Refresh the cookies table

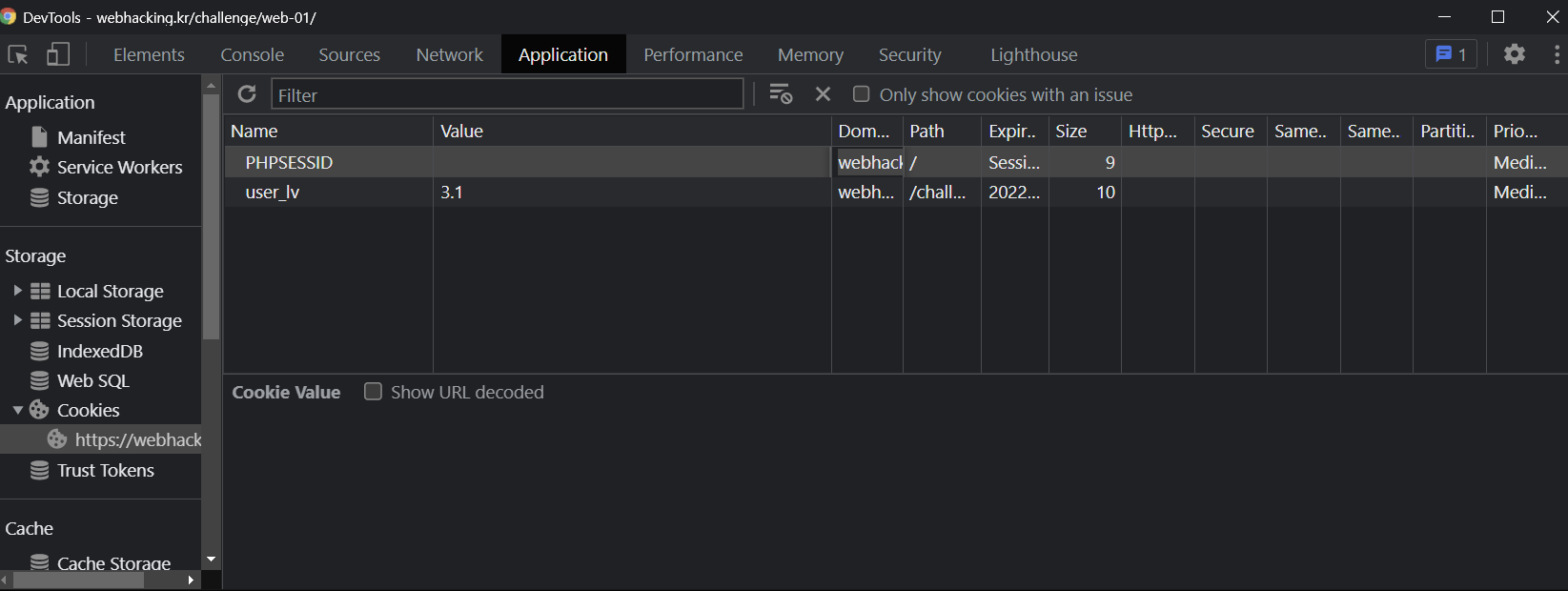[247, 93]
